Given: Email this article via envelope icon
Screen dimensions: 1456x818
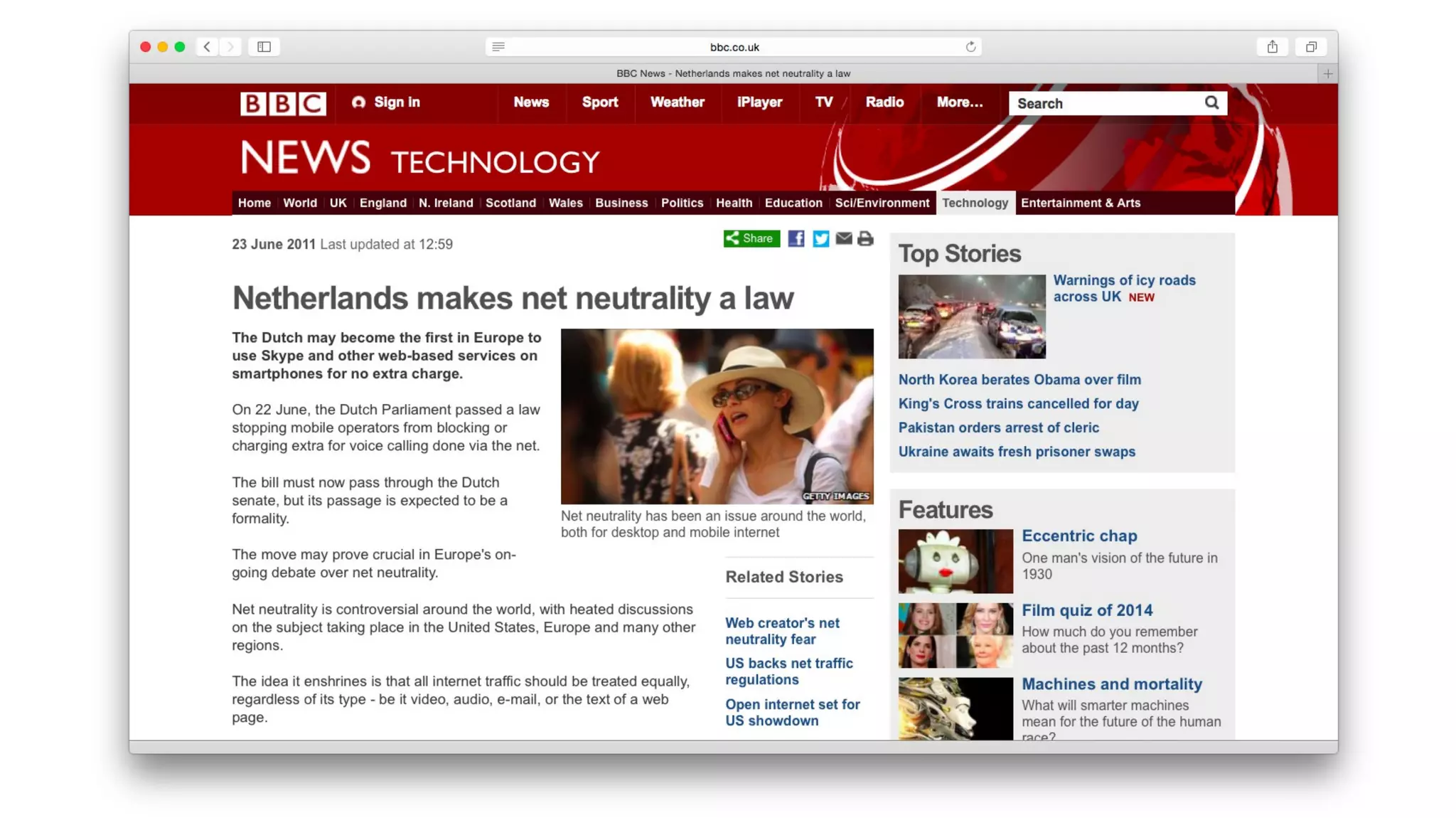Looking at the screenshot, I should tap(844, 238).
